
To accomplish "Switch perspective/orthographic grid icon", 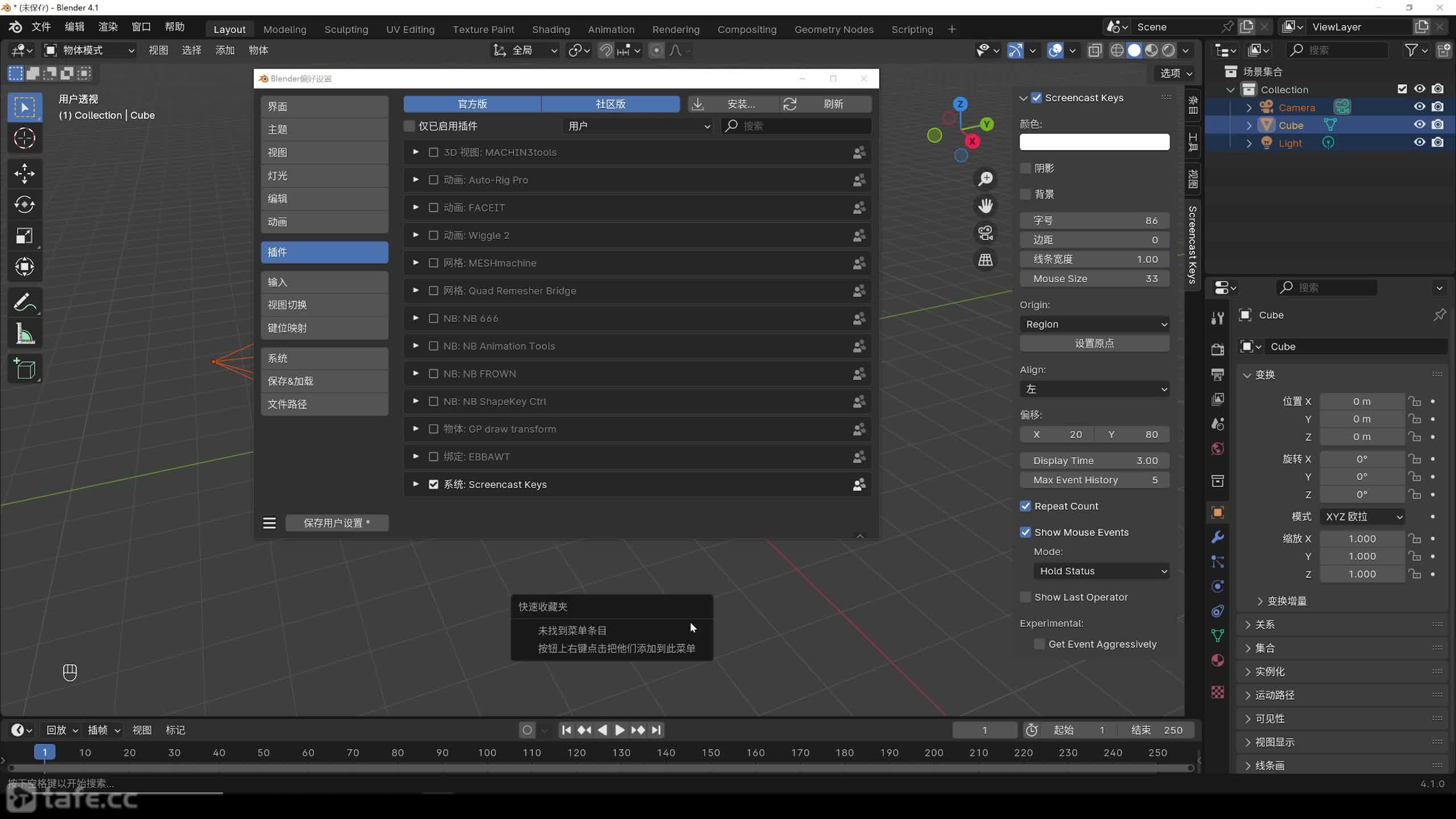I will click(x=985, y=260).
